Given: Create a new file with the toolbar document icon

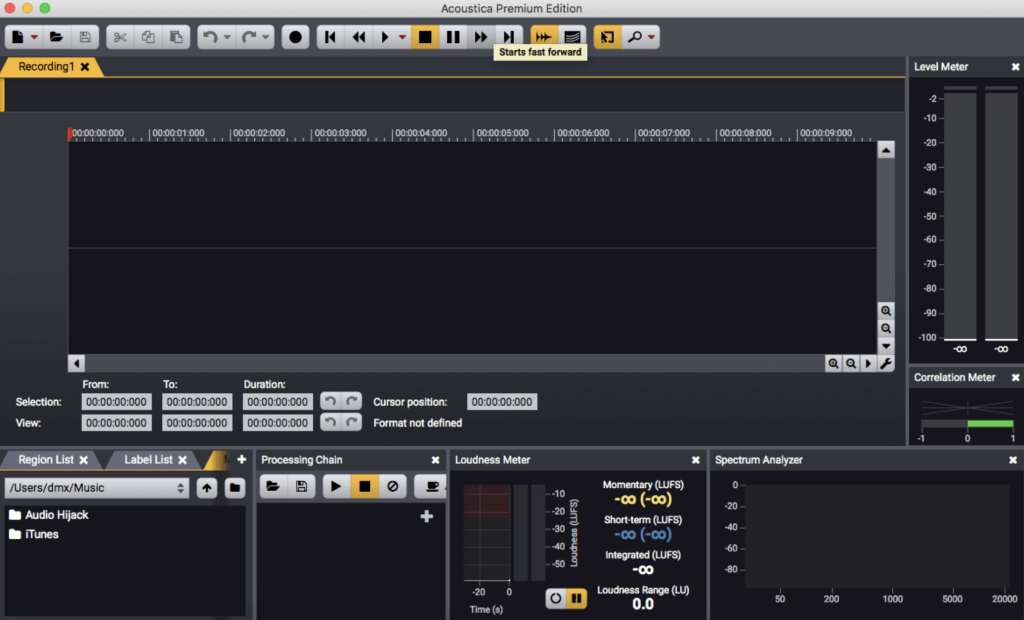Looking at the screenshot, I should pyautogui.click(x=18, y=37).
